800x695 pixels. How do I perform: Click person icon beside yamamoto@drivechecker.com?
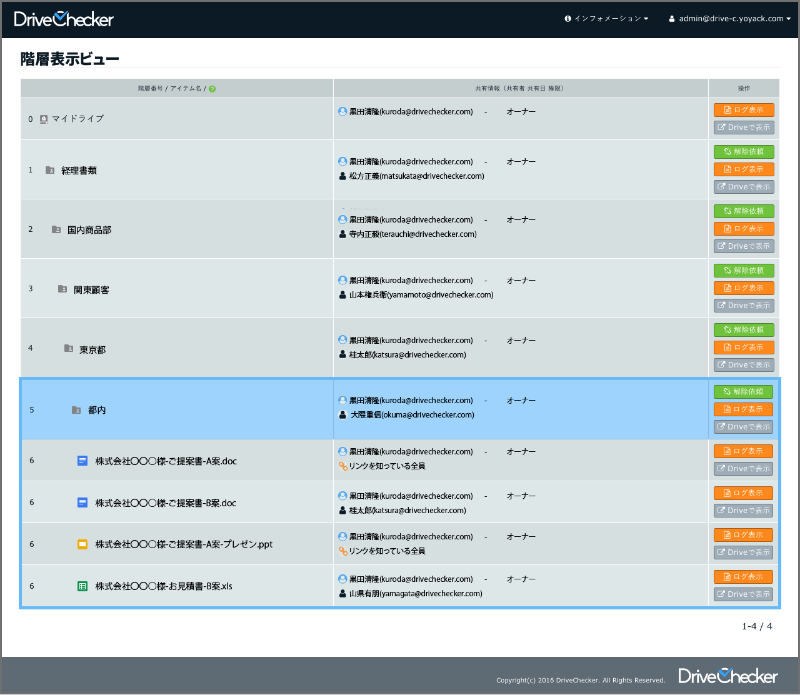pyautogui.click(x=343, y=295)
